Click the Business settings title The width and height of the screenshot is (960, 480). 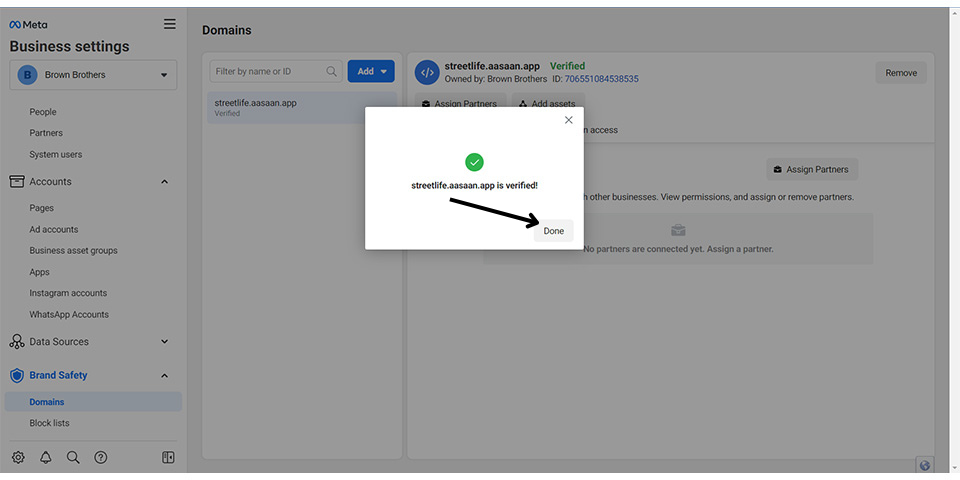[69, 47]
